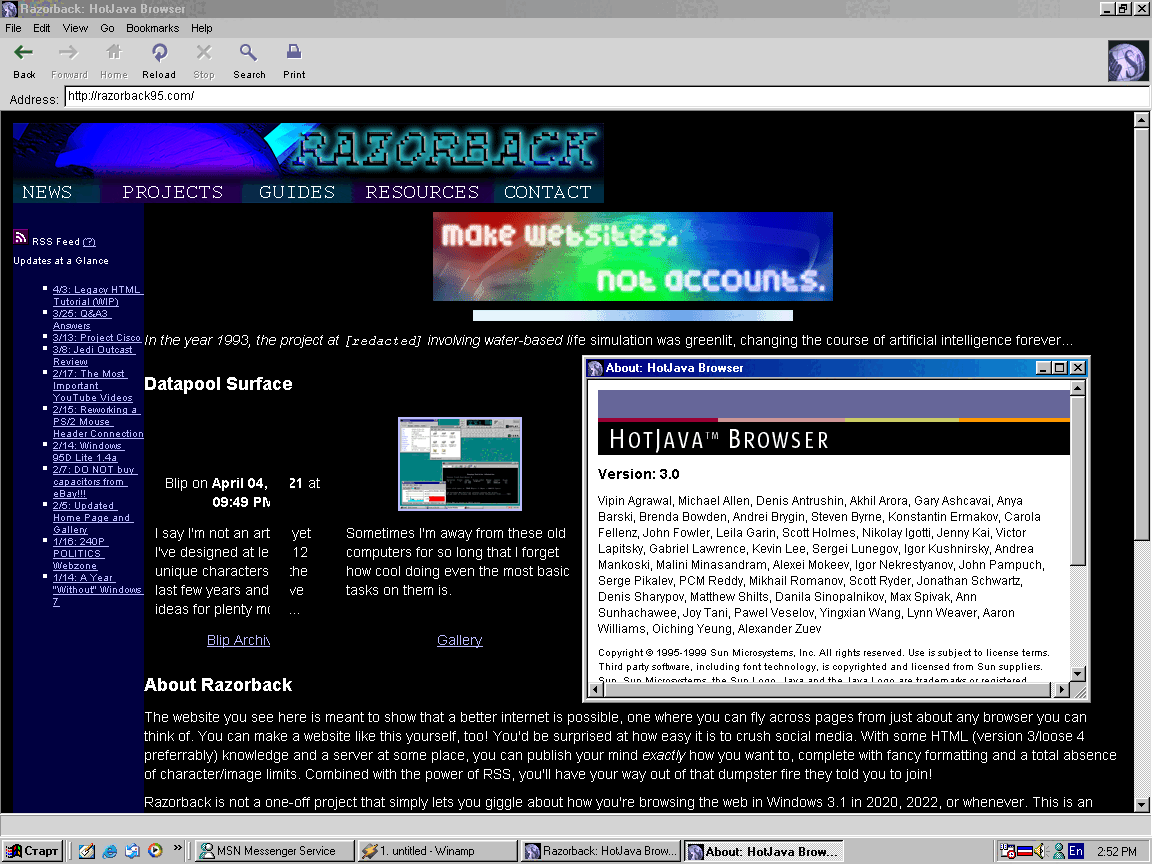Reload the current page
This screenshot has width=1152, height=864.
pos(159,53)
